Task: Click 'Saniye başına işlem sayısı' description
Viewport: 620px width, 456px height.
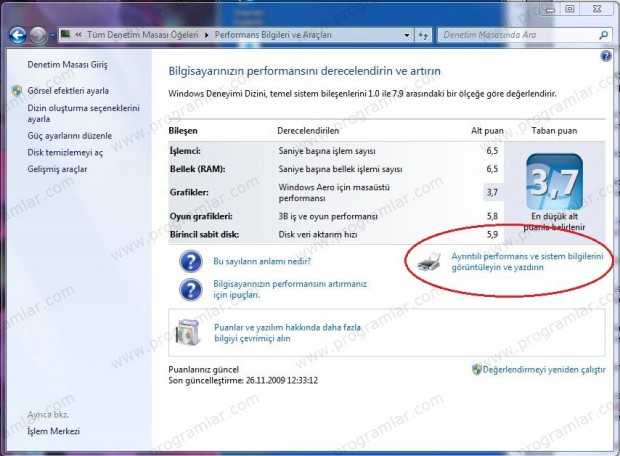Action: (x=327, y=151)
